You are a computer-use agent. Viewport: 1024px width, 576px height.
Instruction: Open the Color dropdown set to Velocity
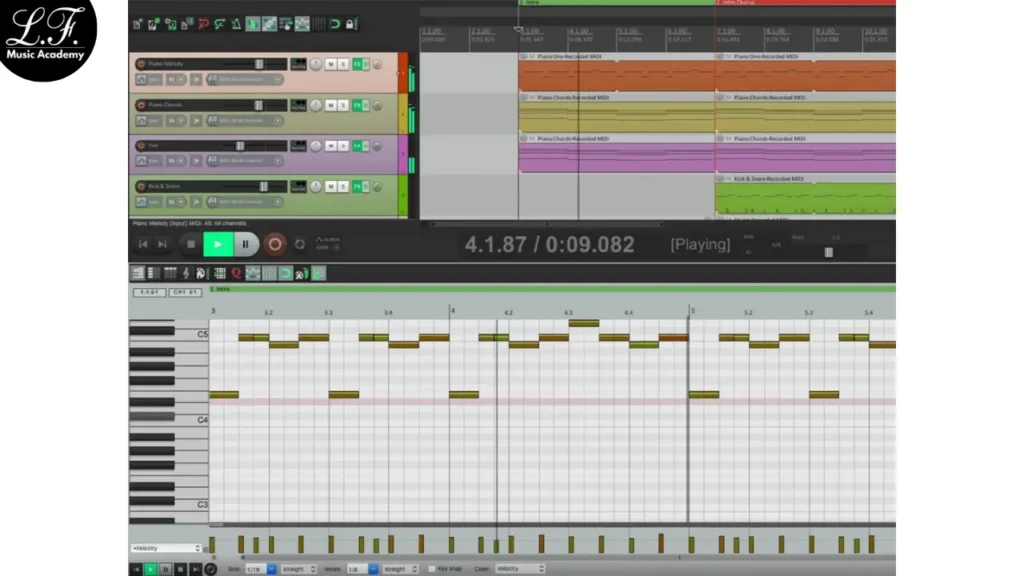[520, 568]
